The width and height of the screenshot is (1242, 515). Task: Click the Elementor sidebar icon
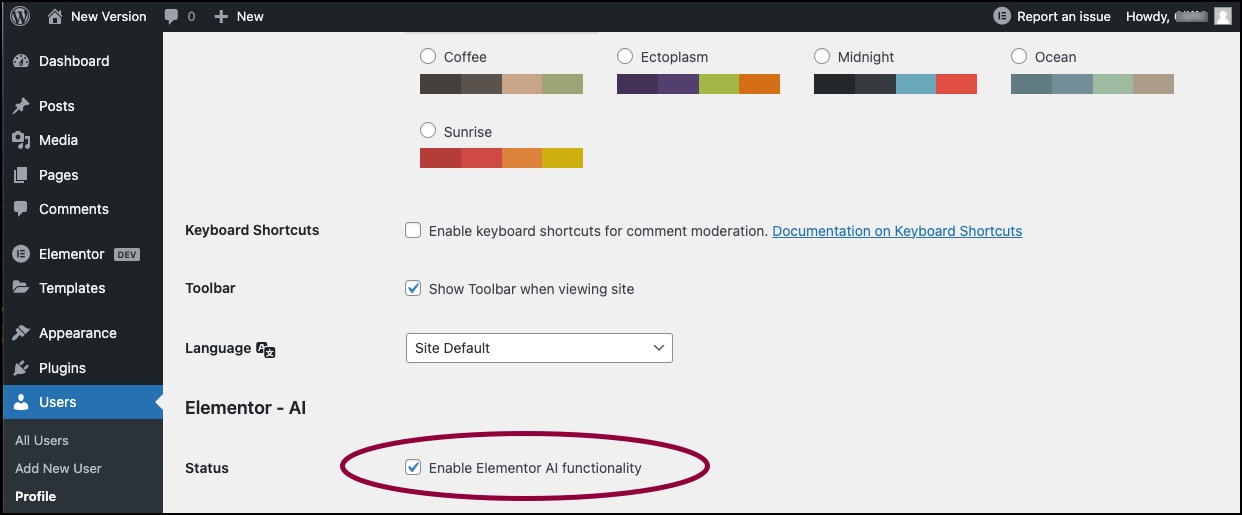click(x=21, y=254)
